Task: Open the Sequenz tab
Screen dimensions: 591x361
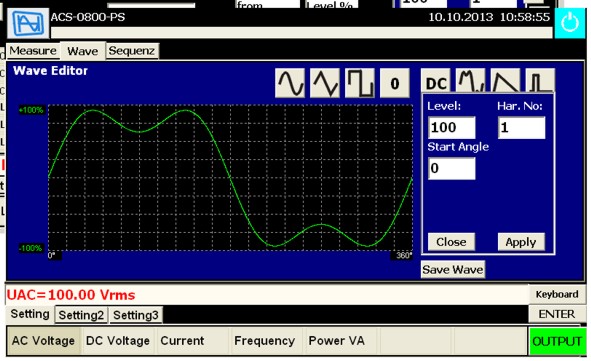Action: tap(132, 51)
